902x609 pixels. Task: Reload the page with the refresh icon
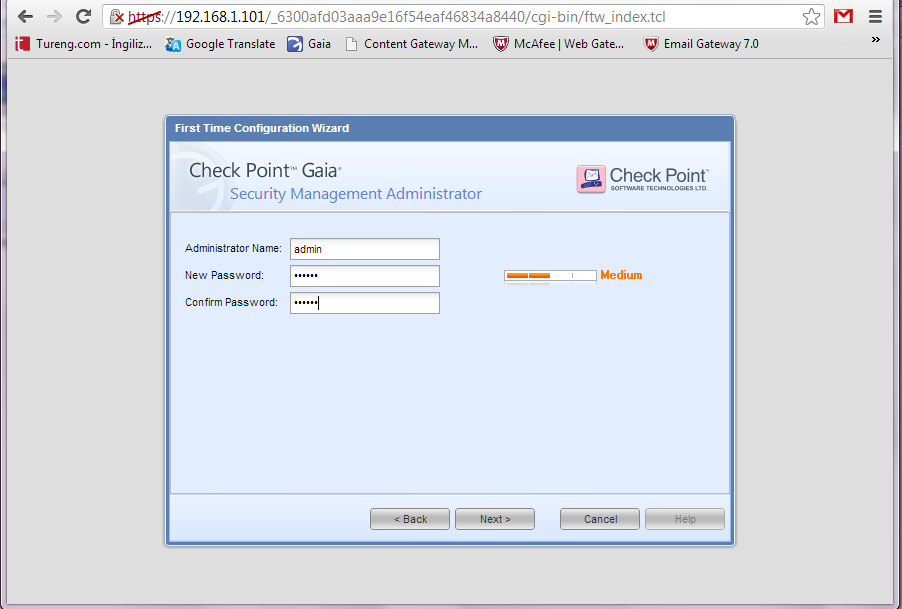tap(84, 17)
